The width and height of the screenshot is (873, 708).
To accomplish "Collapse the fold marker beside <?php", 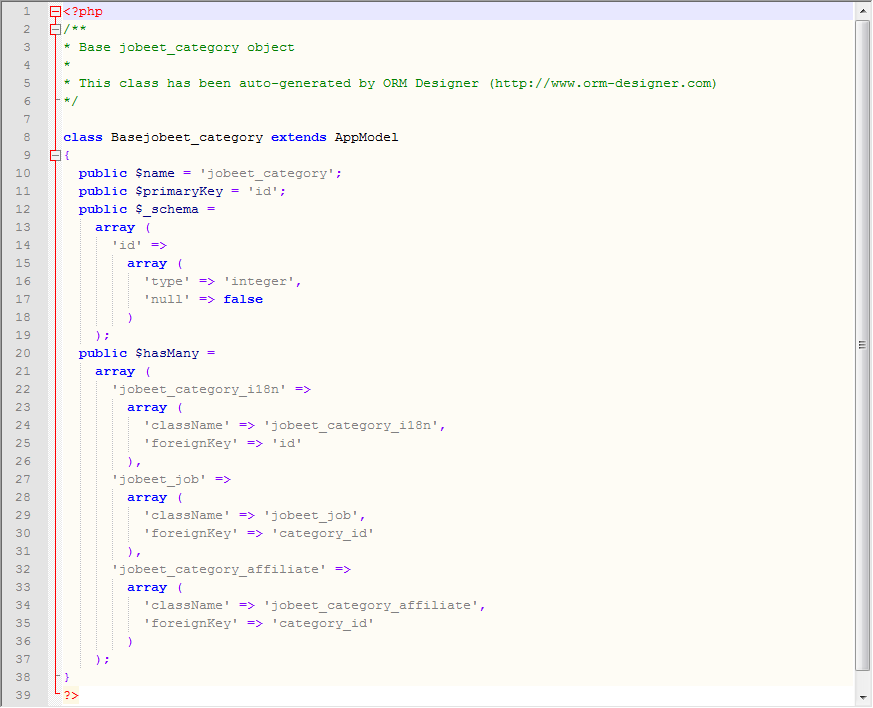I will coord(56,12).
